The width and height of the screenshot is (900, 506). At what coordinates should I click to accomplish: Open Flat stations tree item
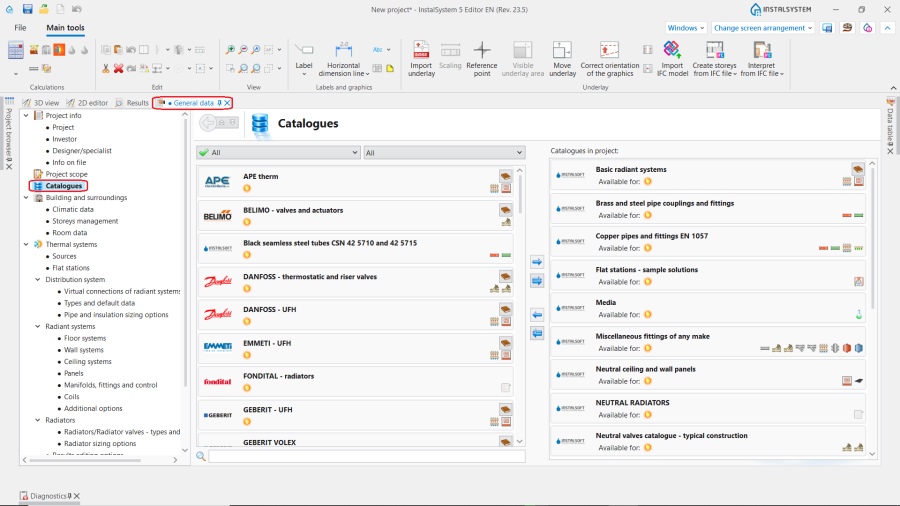(x=71, y=268)
